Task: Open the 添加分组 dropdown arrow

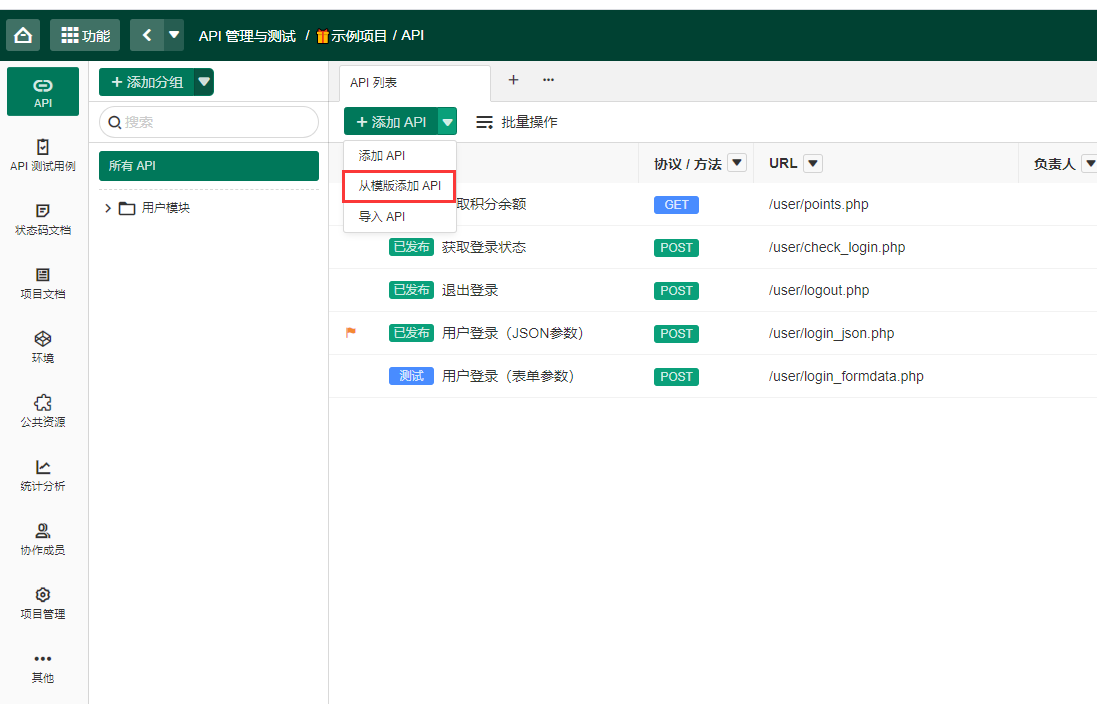Action: tap(204, 82)
